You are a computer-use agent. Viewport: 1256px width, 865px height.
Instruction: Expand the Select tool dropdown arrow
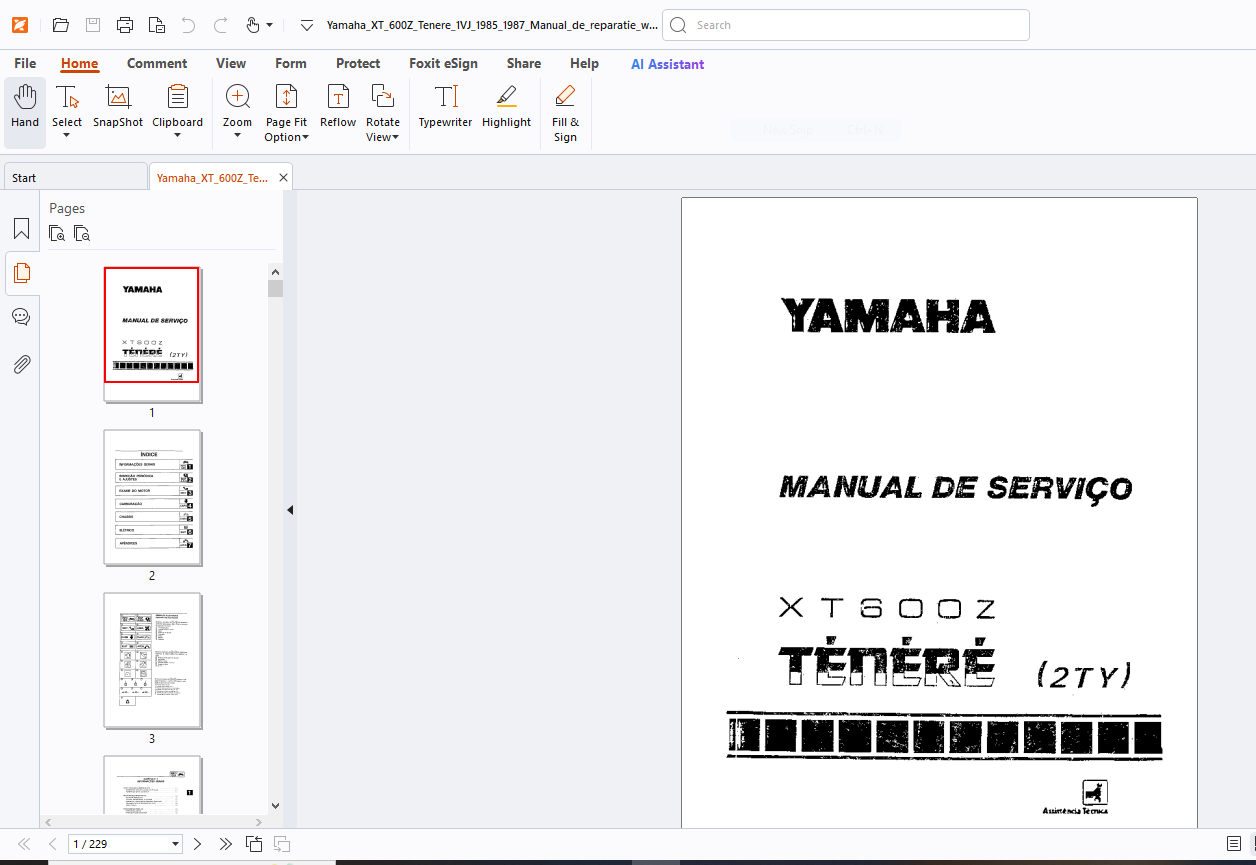click(67, 136)
